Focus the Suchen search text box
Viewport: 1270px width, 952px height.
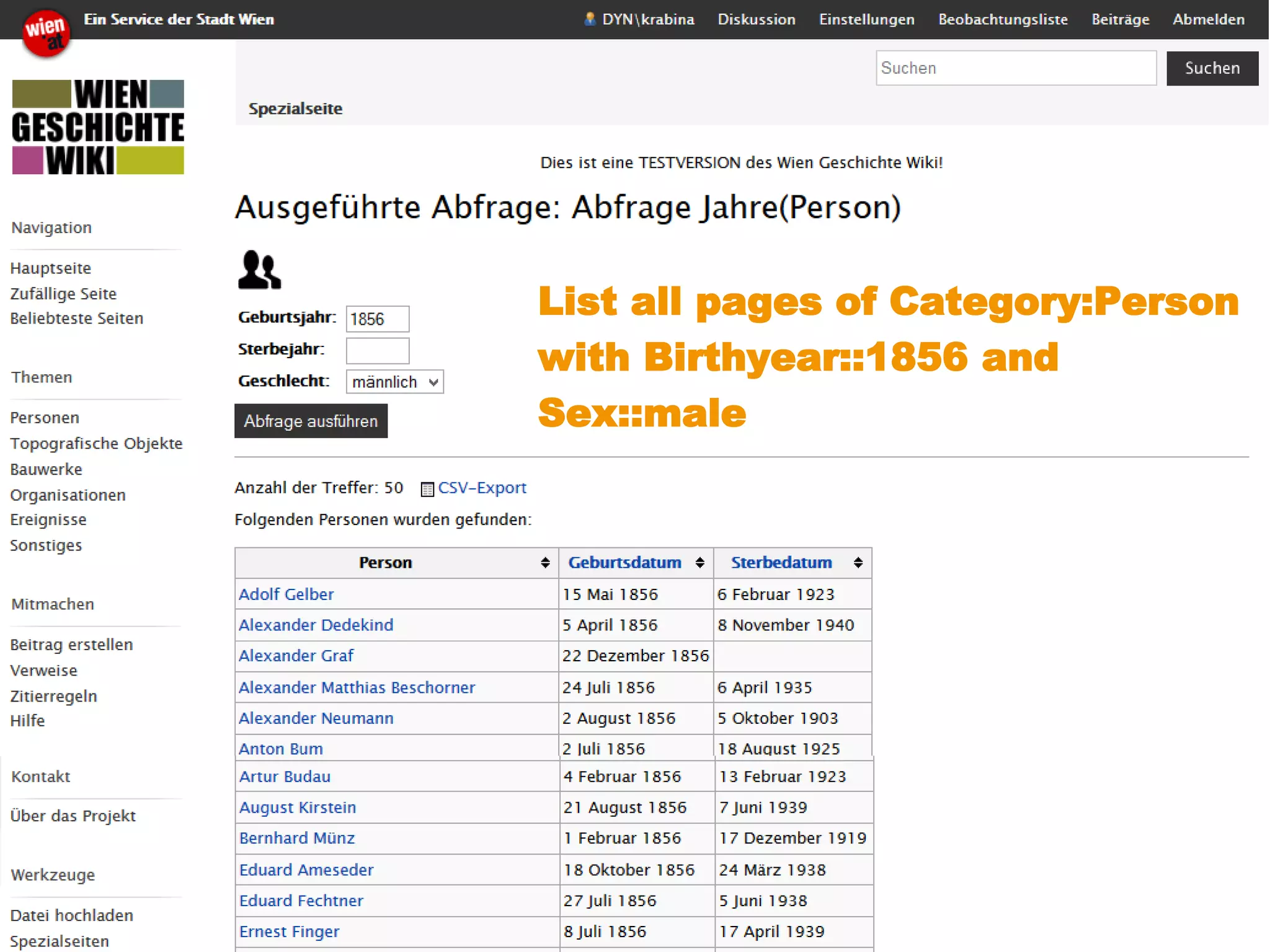coord(1016,68)
